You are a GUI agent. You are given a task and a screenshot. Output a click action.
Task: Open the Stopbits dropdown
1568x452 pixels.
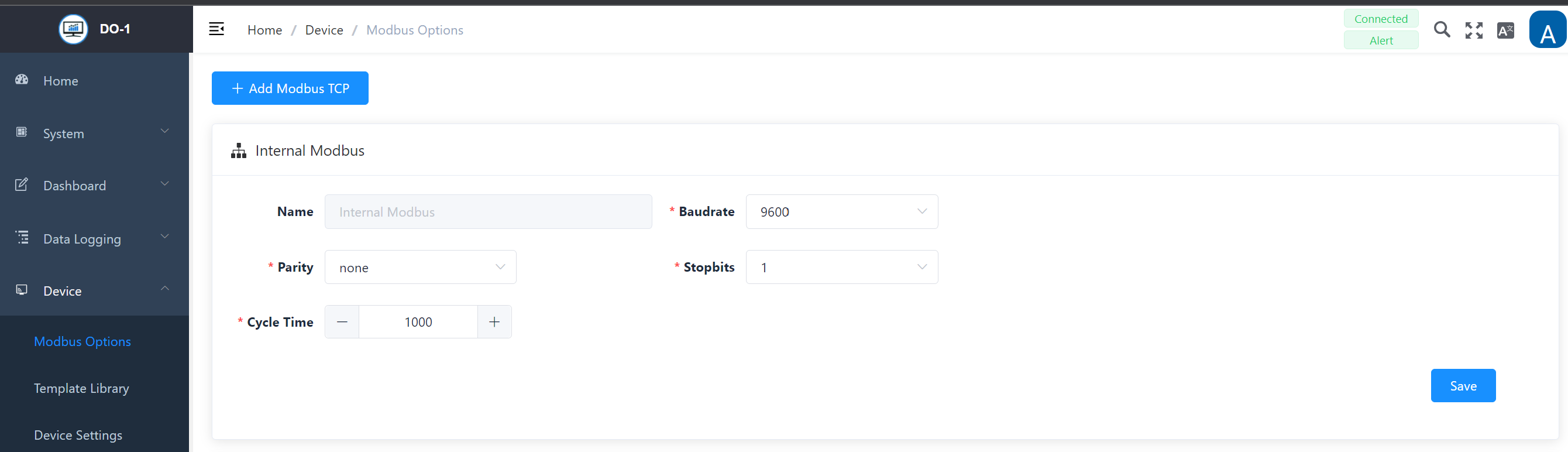point(841,268)
